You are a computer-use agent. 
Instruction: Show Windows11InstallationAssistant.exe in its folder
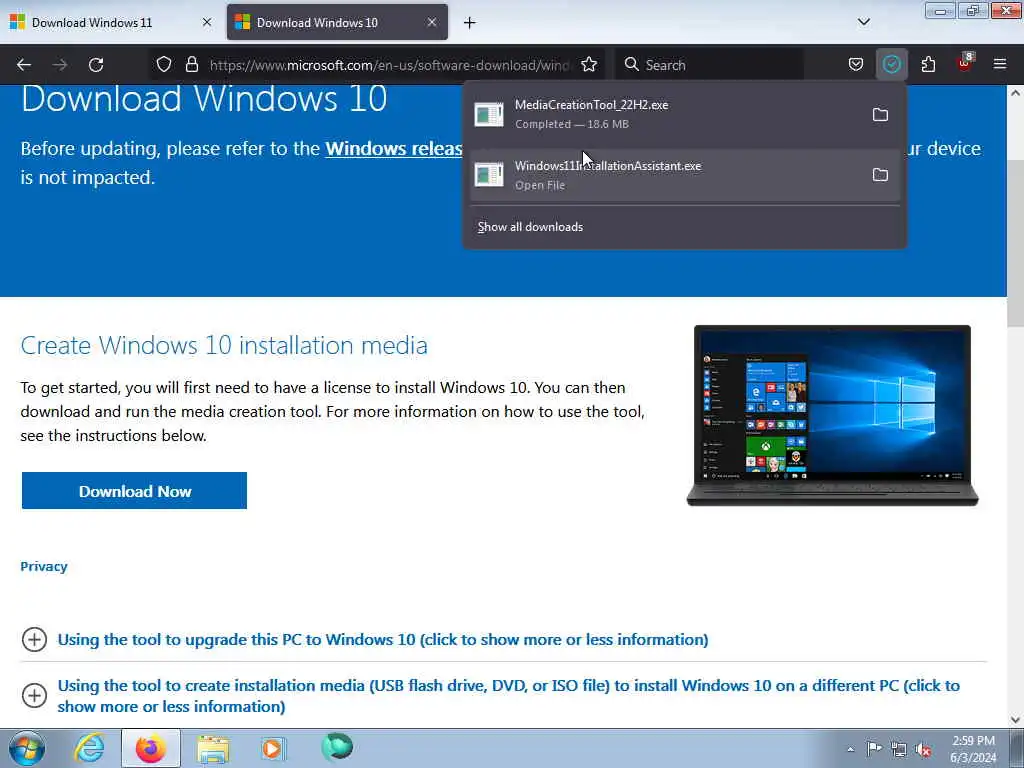click(880, 174)
